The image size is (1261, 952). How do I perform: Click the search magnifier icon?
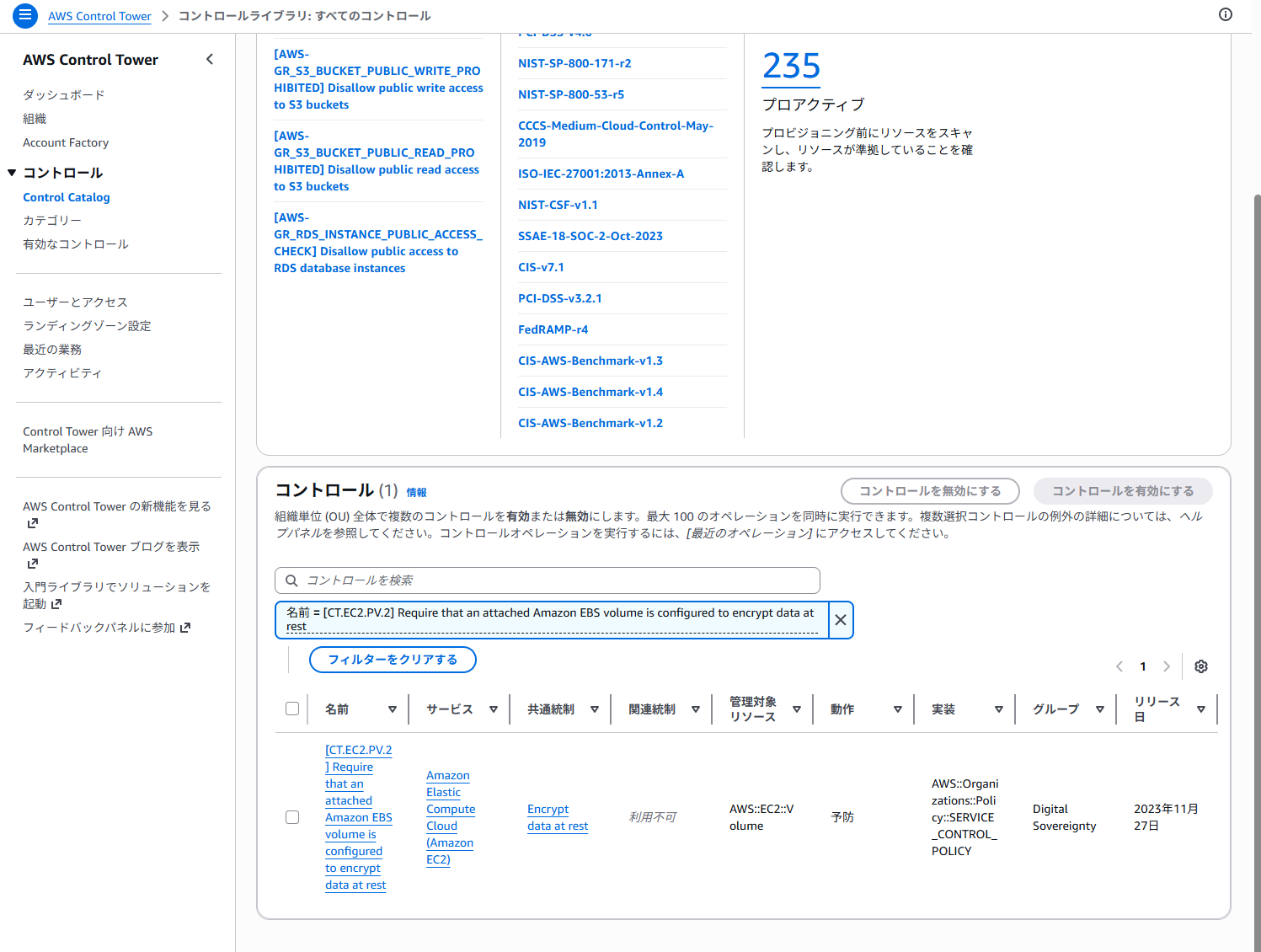tap(291, 580)
